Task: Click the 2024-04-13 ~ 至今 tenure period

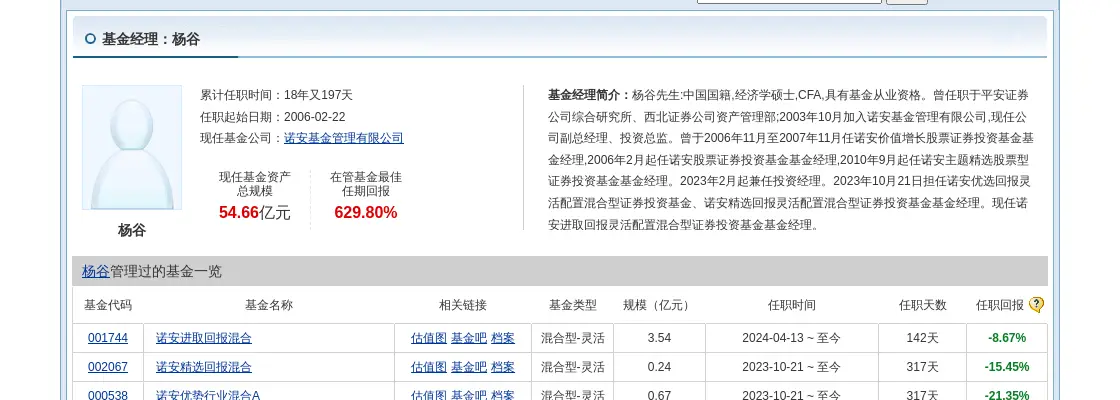Action: tap(791, 338)
